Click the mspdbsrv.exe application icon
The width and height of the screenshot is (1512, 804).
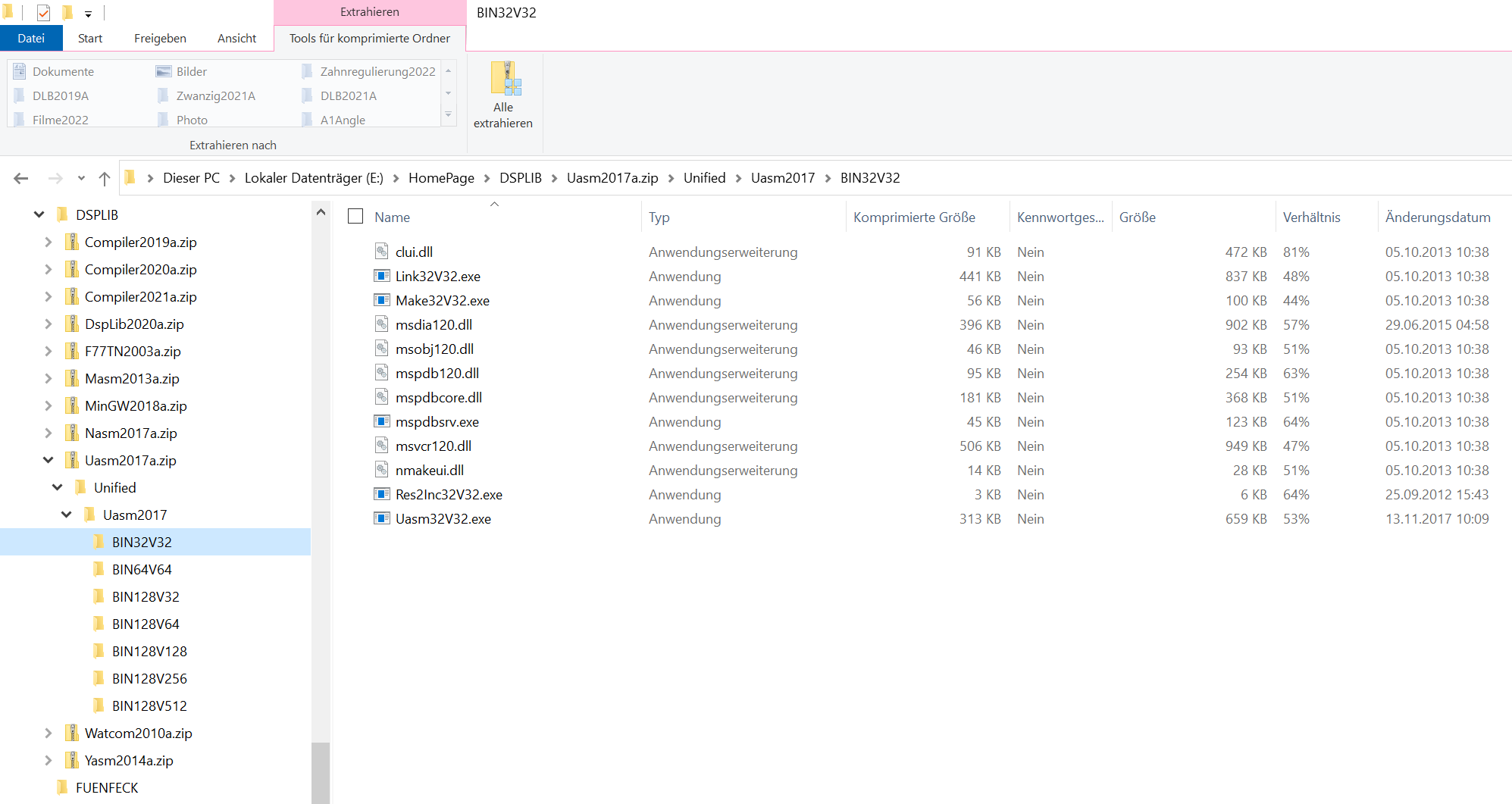pyautogui.click(x=382, y=421)
